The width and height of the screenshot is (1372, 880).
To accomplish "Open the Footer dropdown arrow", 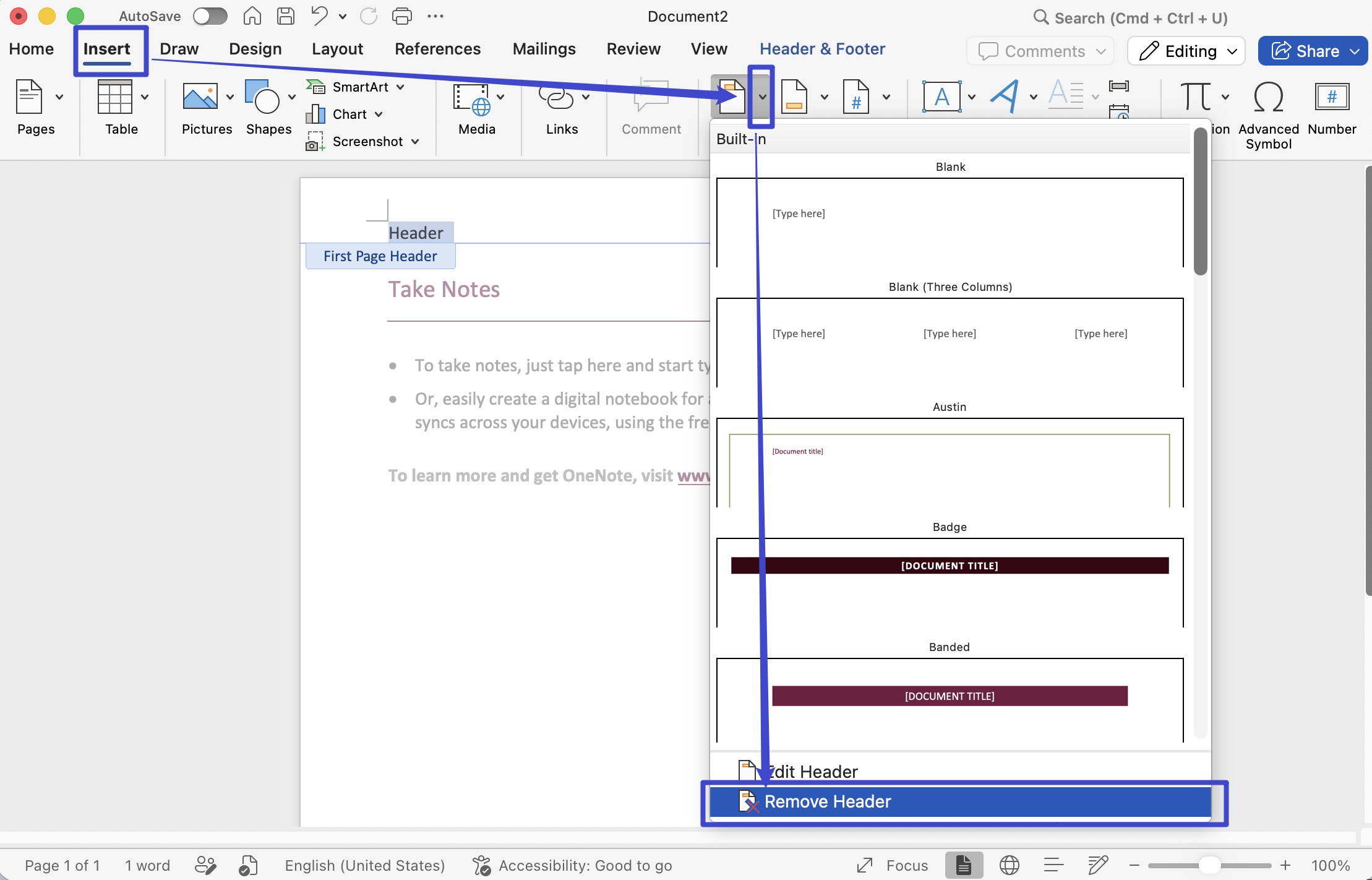I will click(825, 97).
